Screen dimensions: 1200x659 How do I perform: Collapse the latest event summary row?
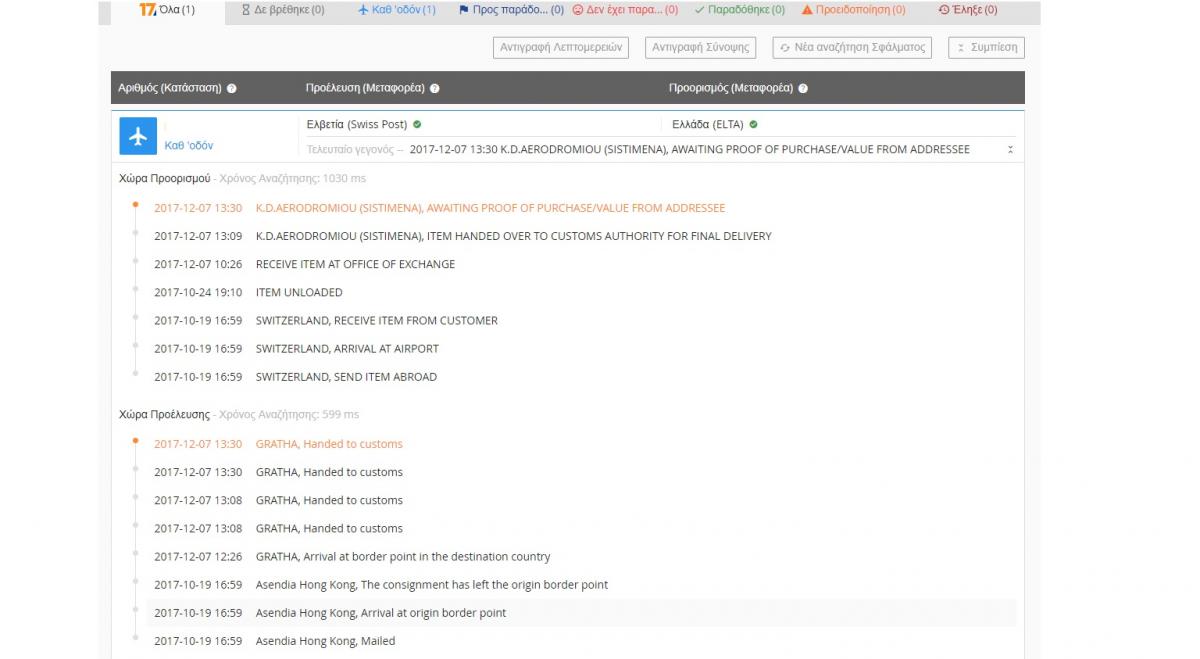1010,150
